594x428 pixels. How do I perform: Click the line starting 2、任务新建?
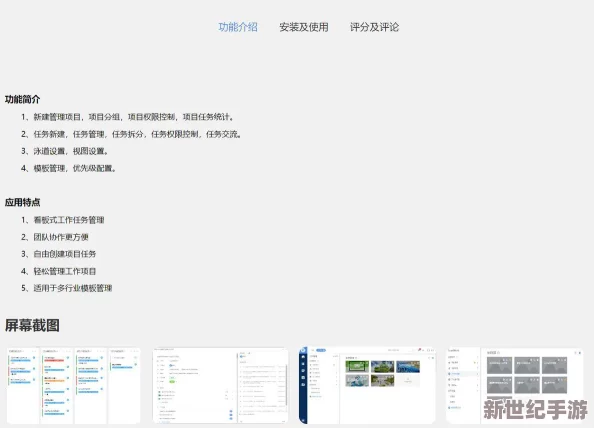(x=132, y=134)
